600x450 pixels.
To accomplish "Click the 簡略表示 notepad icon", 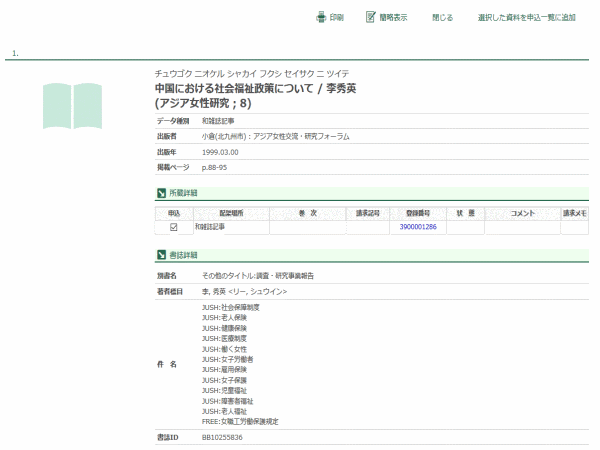I will tap(370, 17).
